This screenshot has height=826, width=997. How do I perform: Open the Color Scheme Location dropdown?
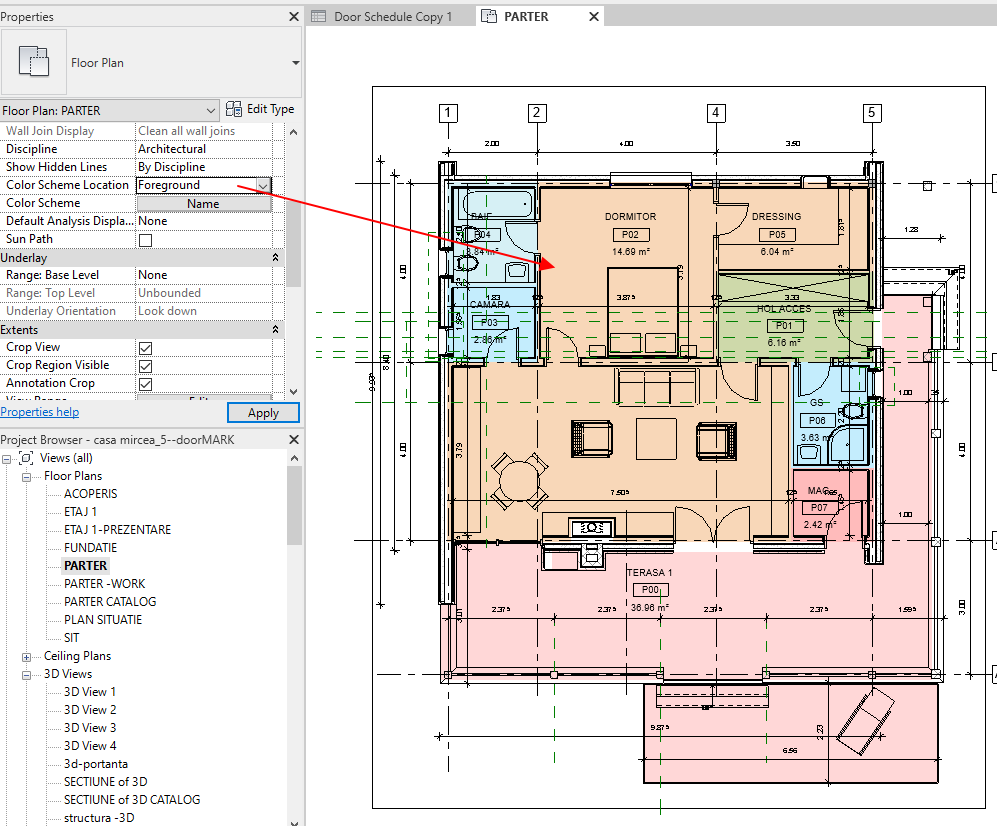[263, 184]
